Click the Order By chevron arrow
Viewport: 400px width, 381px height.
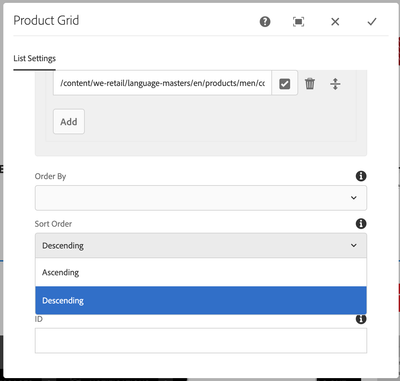tap(354, 198)
